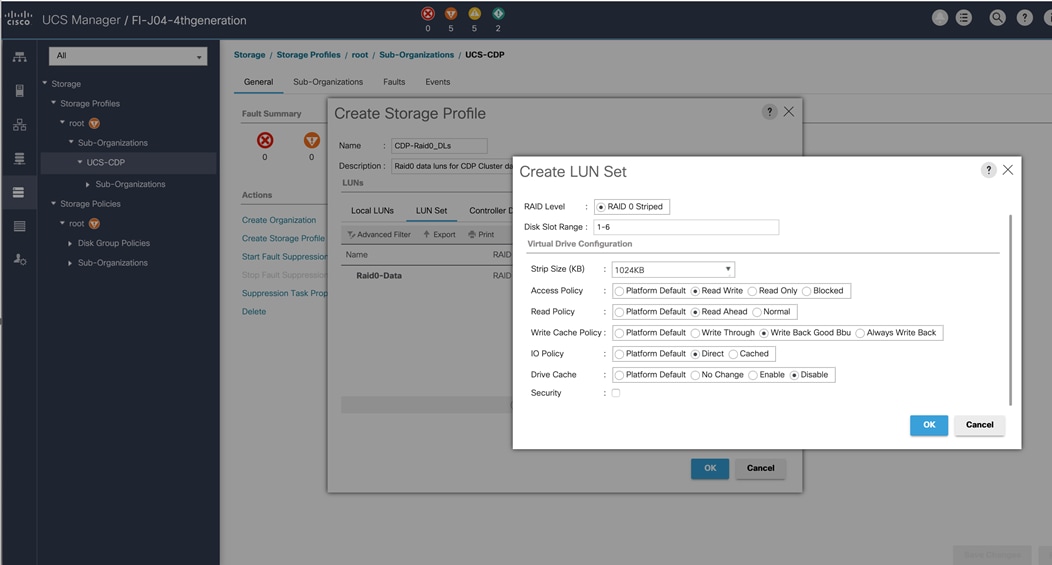
Task: Open the user profile icon in header
Action: 940,18
